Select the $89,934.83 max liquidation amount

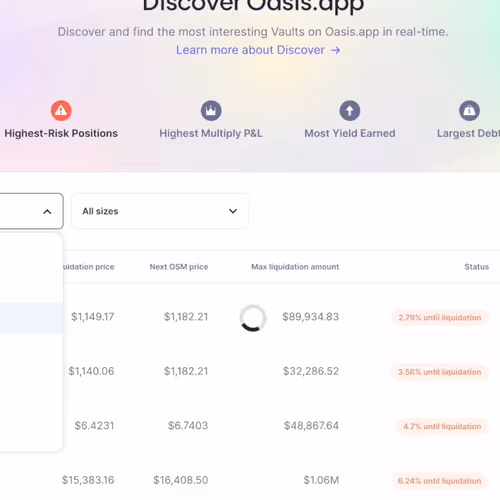point(311,317)
